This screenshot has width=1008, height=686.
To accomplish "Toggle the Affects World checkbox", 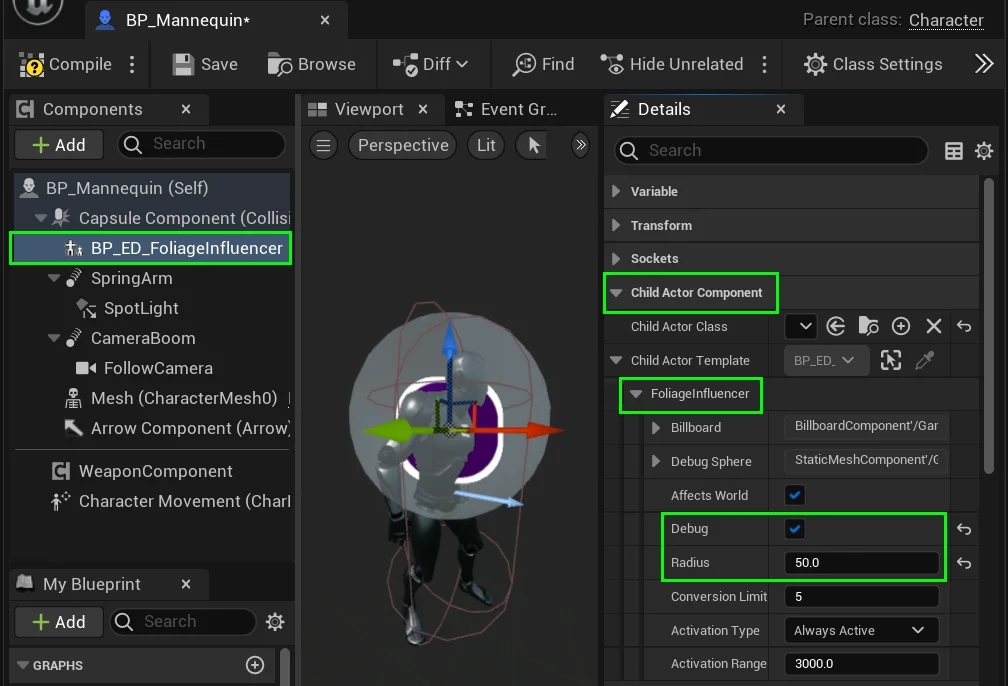I will [x=795, y=495].
